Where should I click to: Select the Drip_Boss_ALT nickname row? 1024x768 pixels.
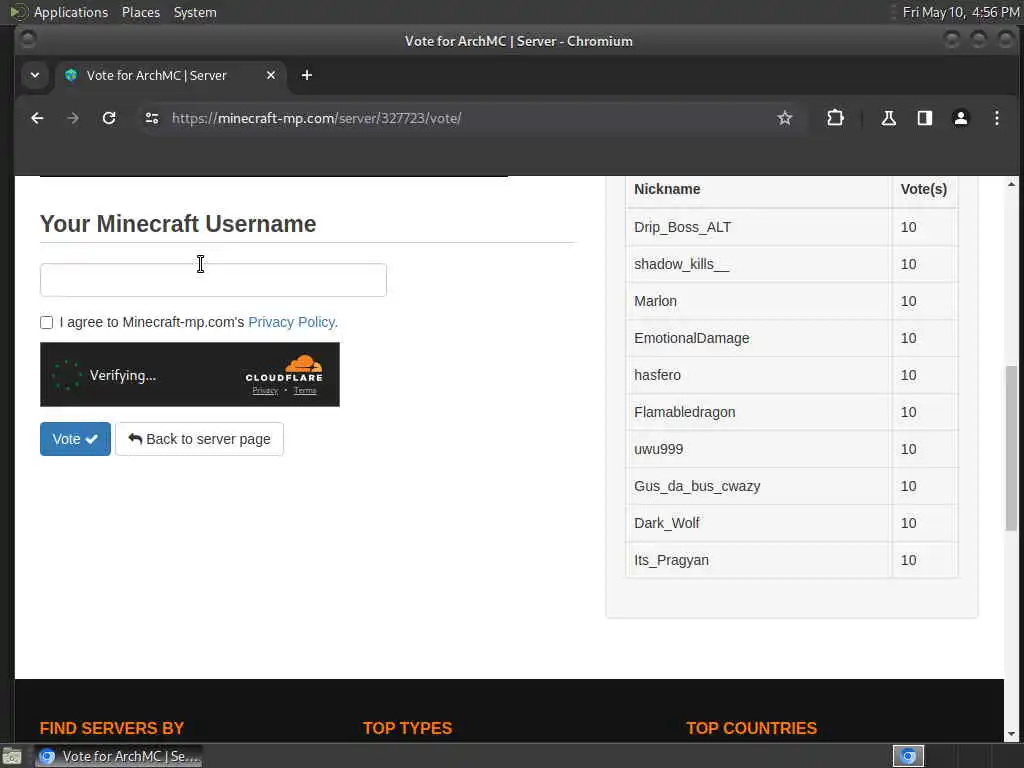[791, 227]
